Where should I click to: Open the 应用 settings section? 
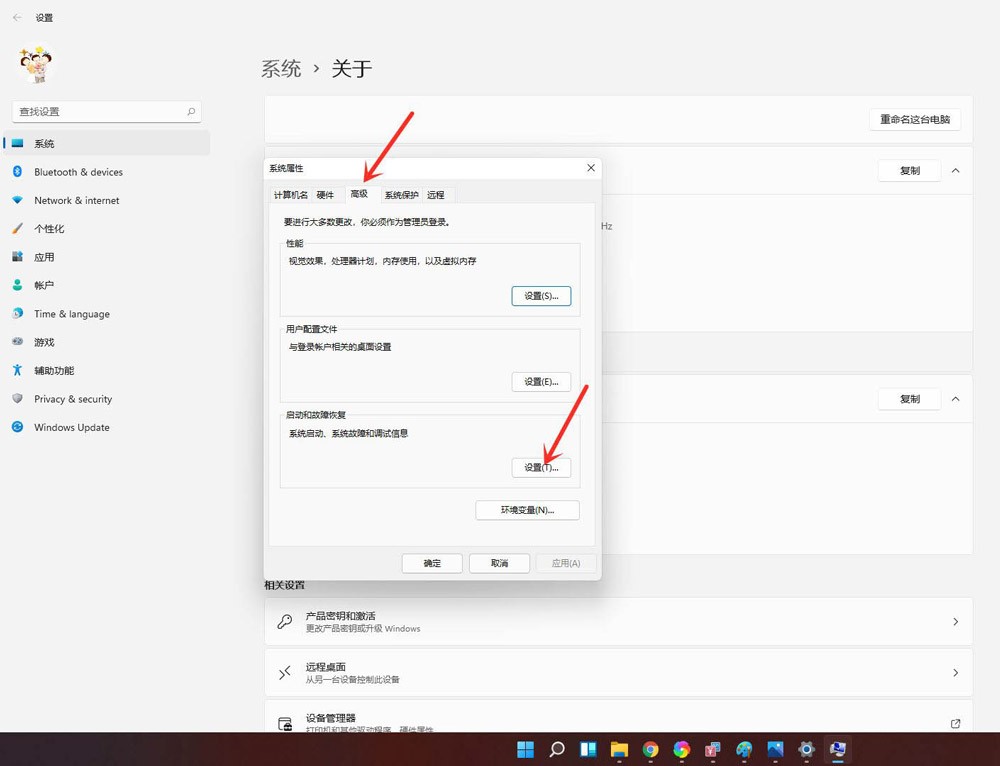pyautogui.click(x=44, y=256)
